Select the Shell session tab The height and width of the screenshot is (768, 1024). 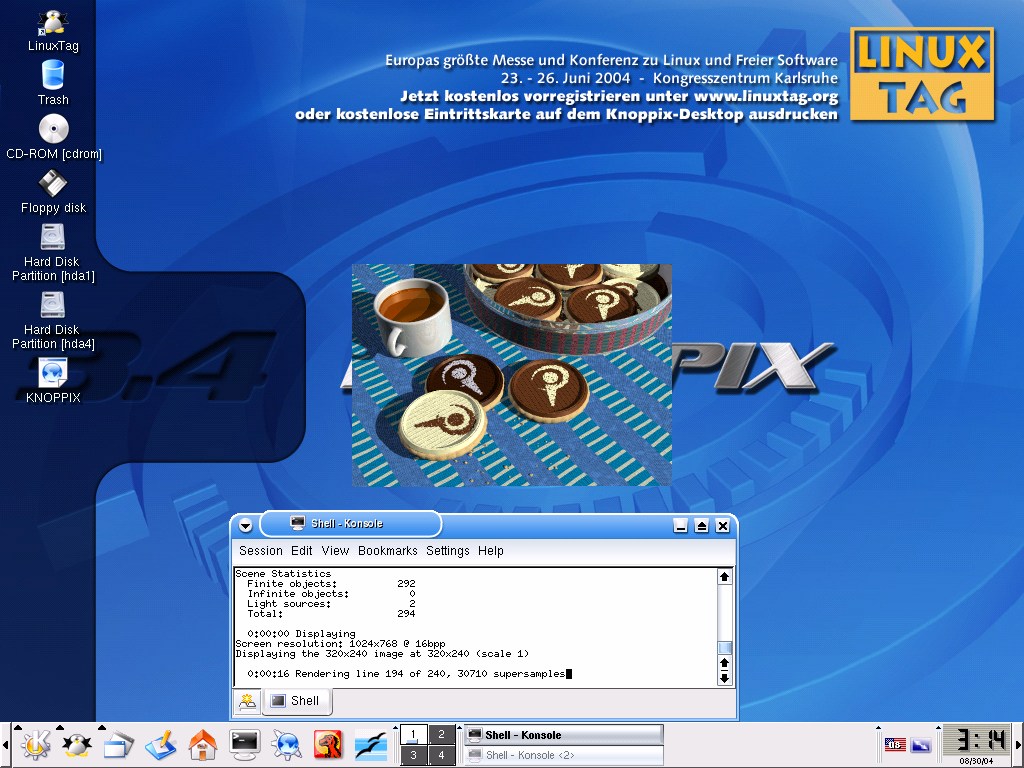click(x=296, y=701)
